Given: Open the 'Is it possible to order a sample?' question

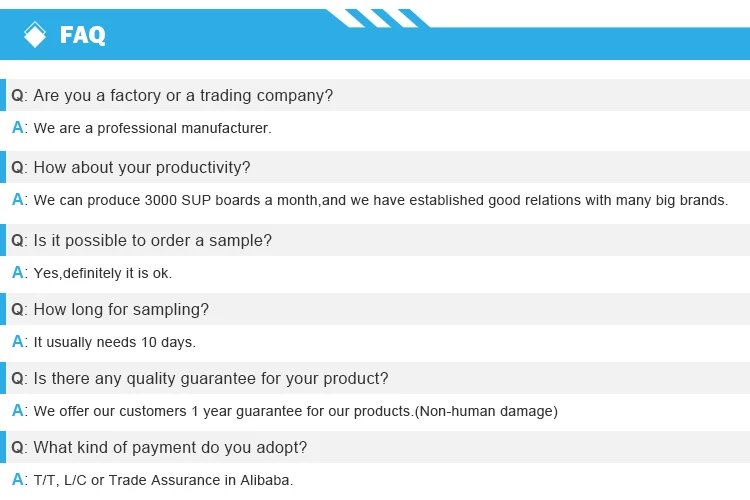Looking at the screenshot, I should point(375,240).
